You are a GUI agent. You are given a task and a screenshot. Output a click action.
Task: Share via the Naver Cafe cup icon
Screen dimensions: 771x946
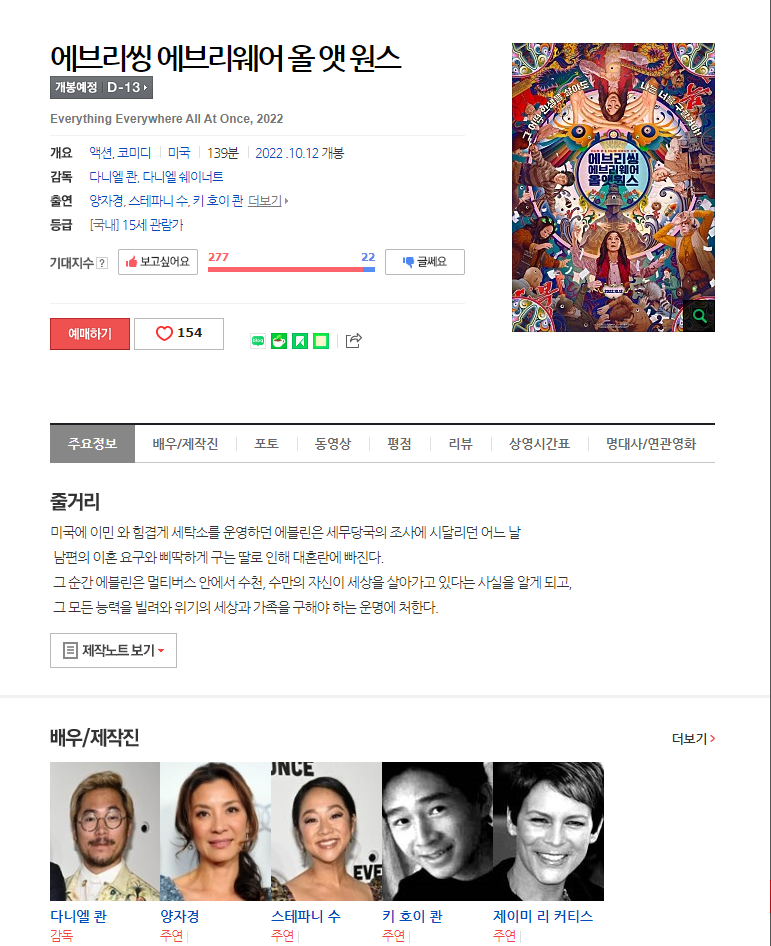point(279,341)
